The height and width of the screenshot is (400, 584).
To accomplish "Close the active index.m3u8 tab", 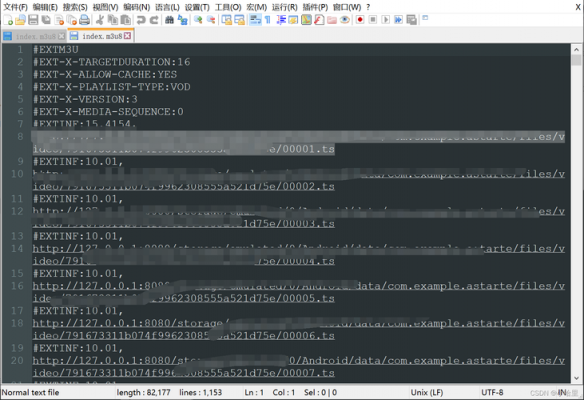I will coord(127,36).
